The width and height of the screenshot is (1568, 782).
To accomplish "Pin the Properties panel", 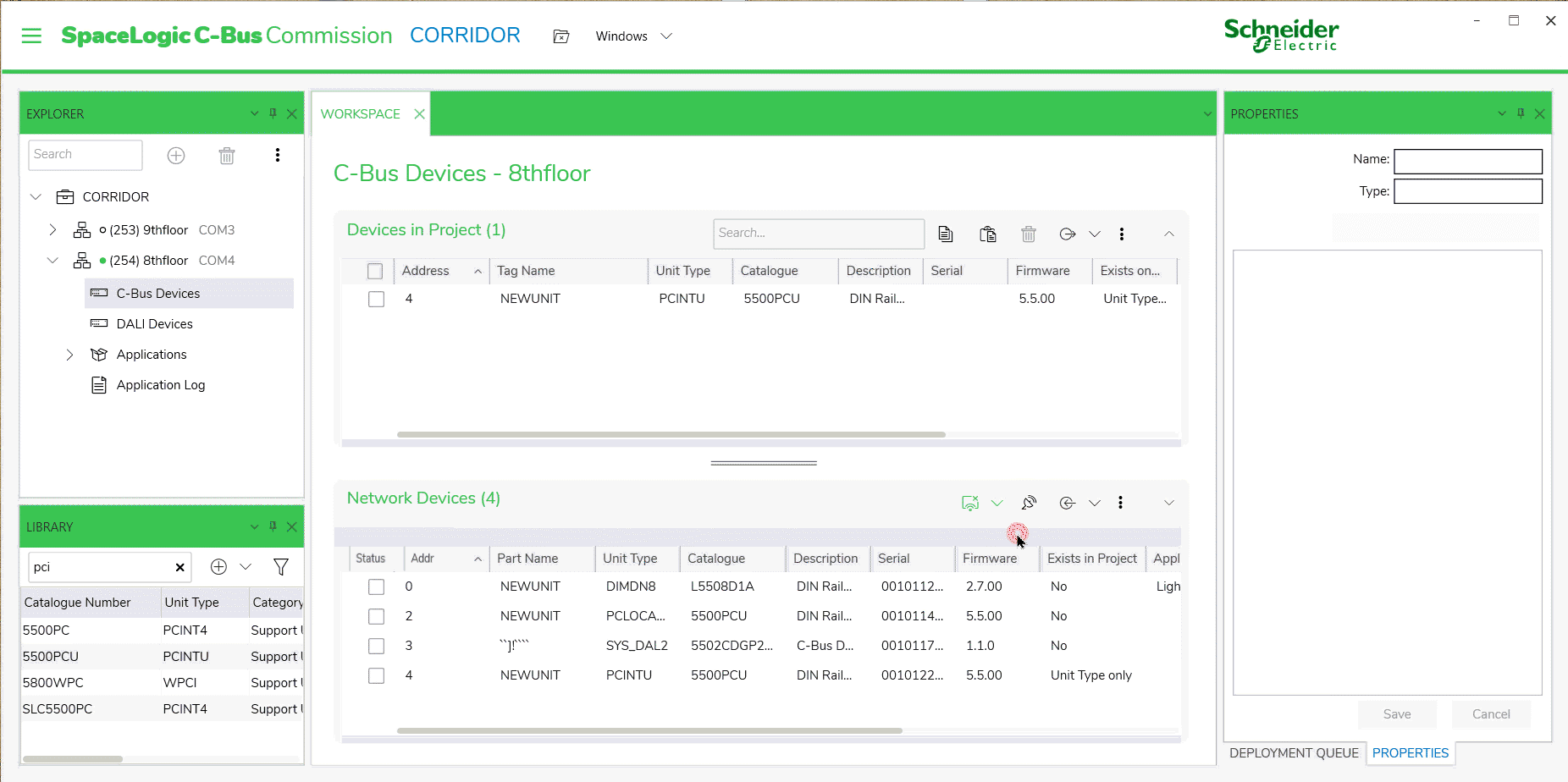I will click(x=1521, y=113).
